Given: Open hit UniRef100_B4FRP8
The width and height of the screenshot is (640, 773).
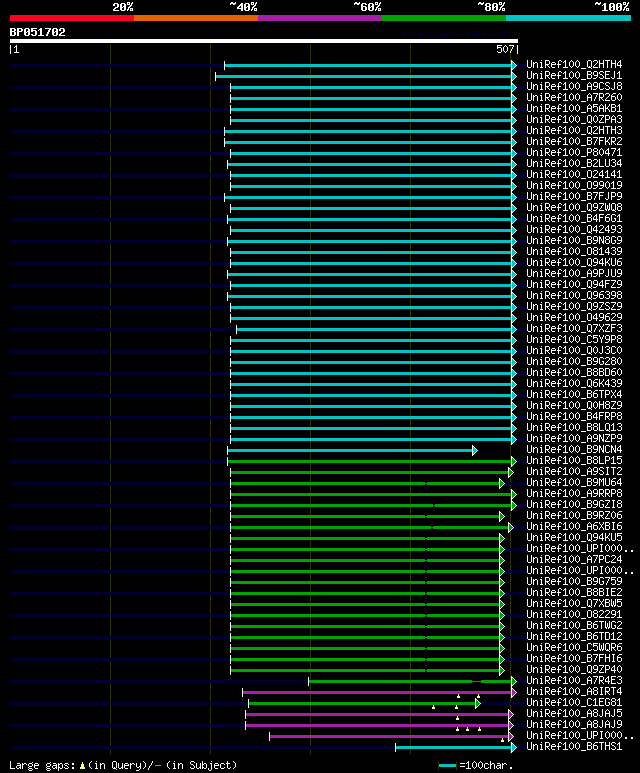Looking at the screenshot, I should (x=574, y=417).
